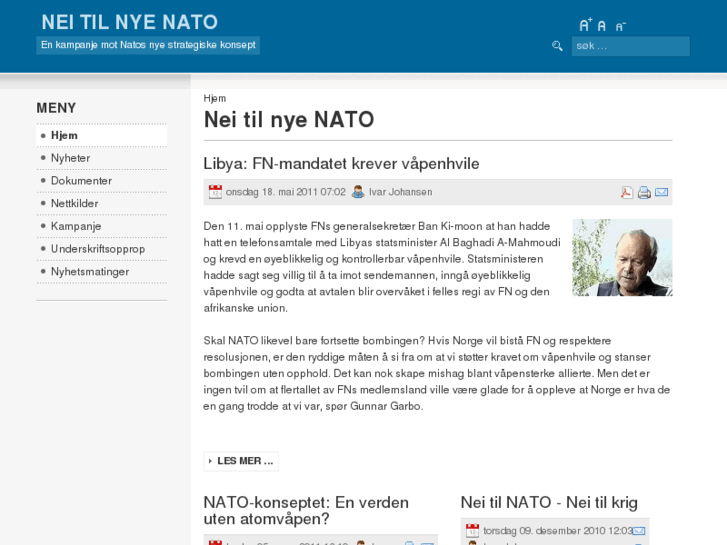Reset font size with middle A icon
Screen dimensions: 727x545
602,26
